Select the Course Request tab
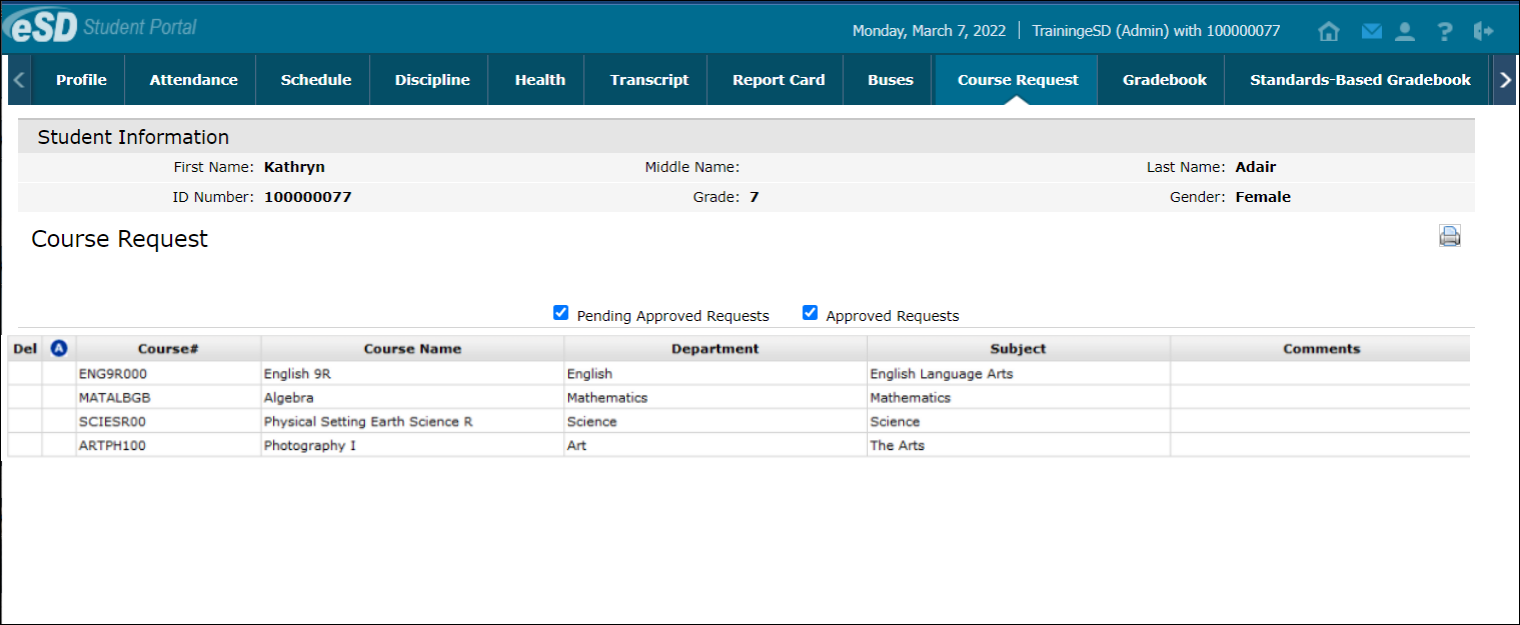This screenshot has width=1520, height=625. click(1018, 80)
